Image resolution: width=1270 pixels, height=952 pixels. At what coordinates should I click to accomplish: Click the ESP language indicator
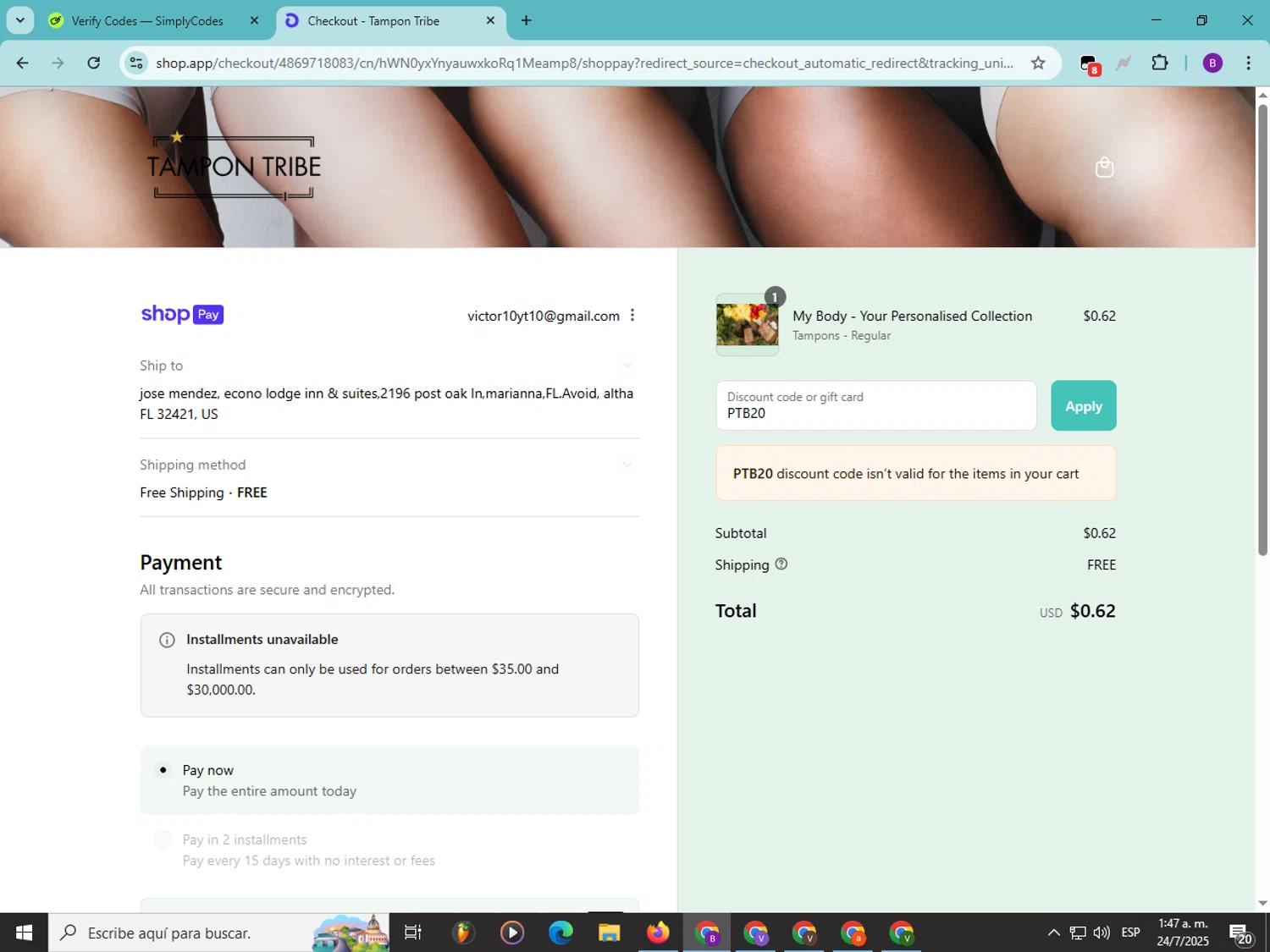coord(1130,933)
